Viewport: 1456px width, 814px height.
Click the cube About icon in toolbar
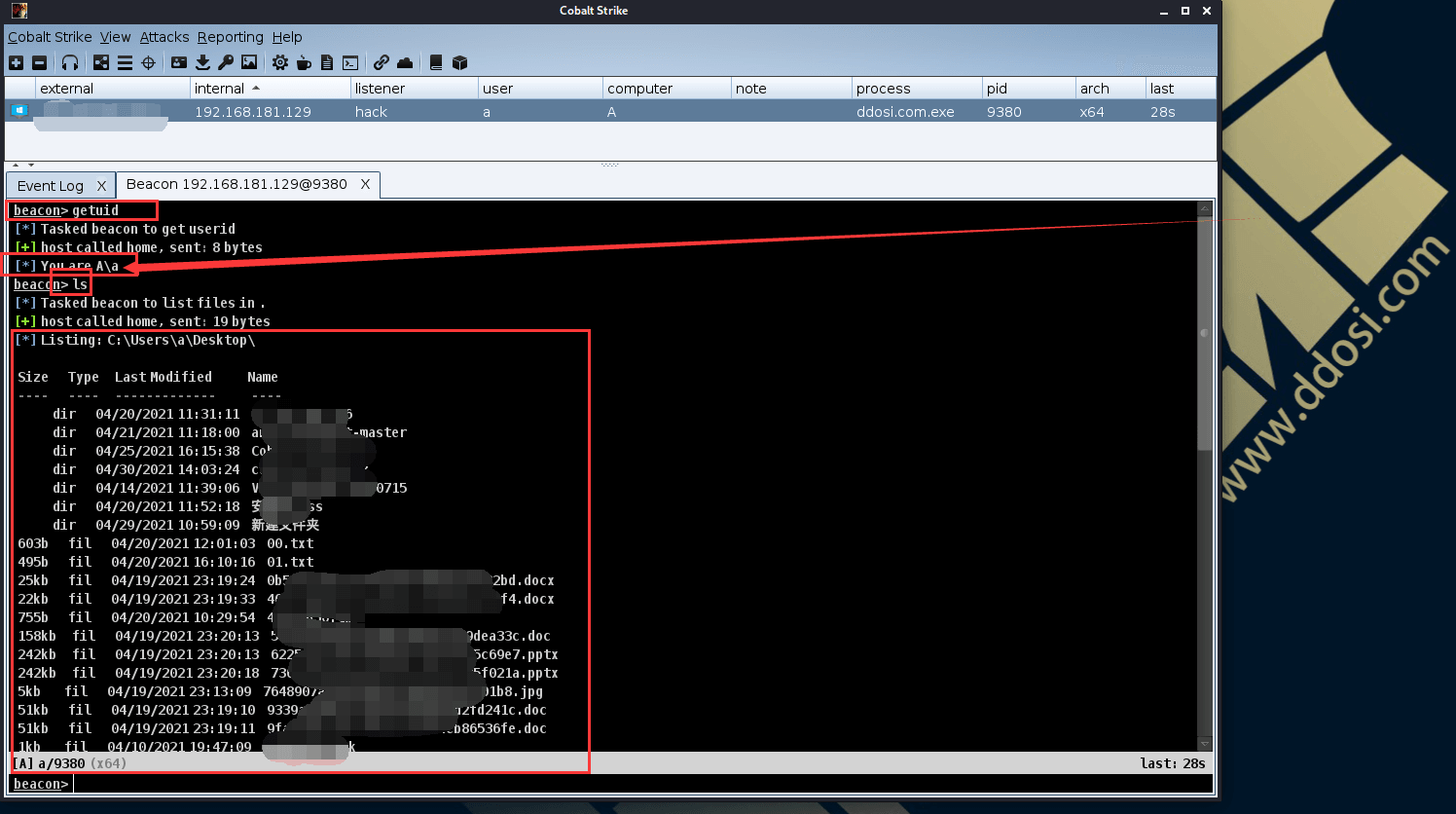459,62
